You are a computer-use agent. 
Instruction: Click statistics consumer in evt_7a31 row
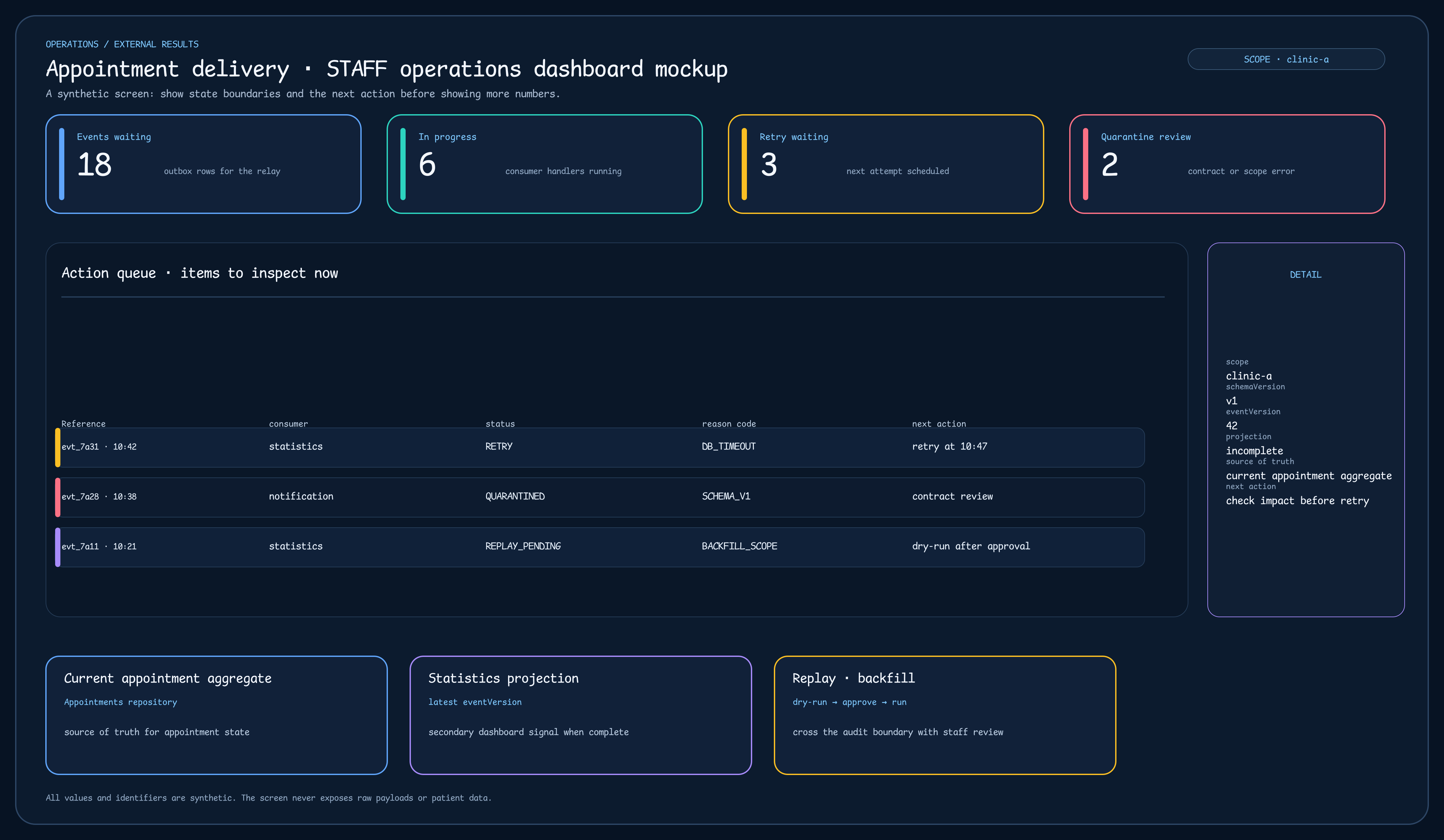(296, 446)
